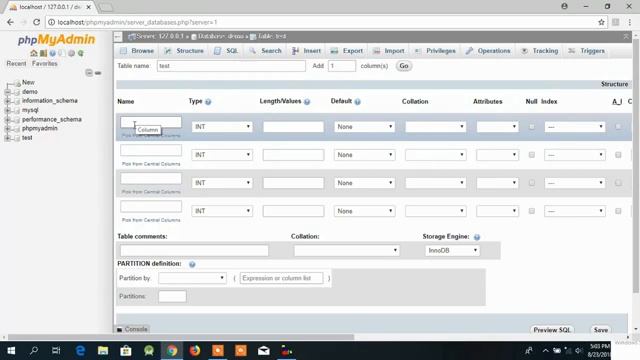Open the Operations tab

tap(488, 51)
